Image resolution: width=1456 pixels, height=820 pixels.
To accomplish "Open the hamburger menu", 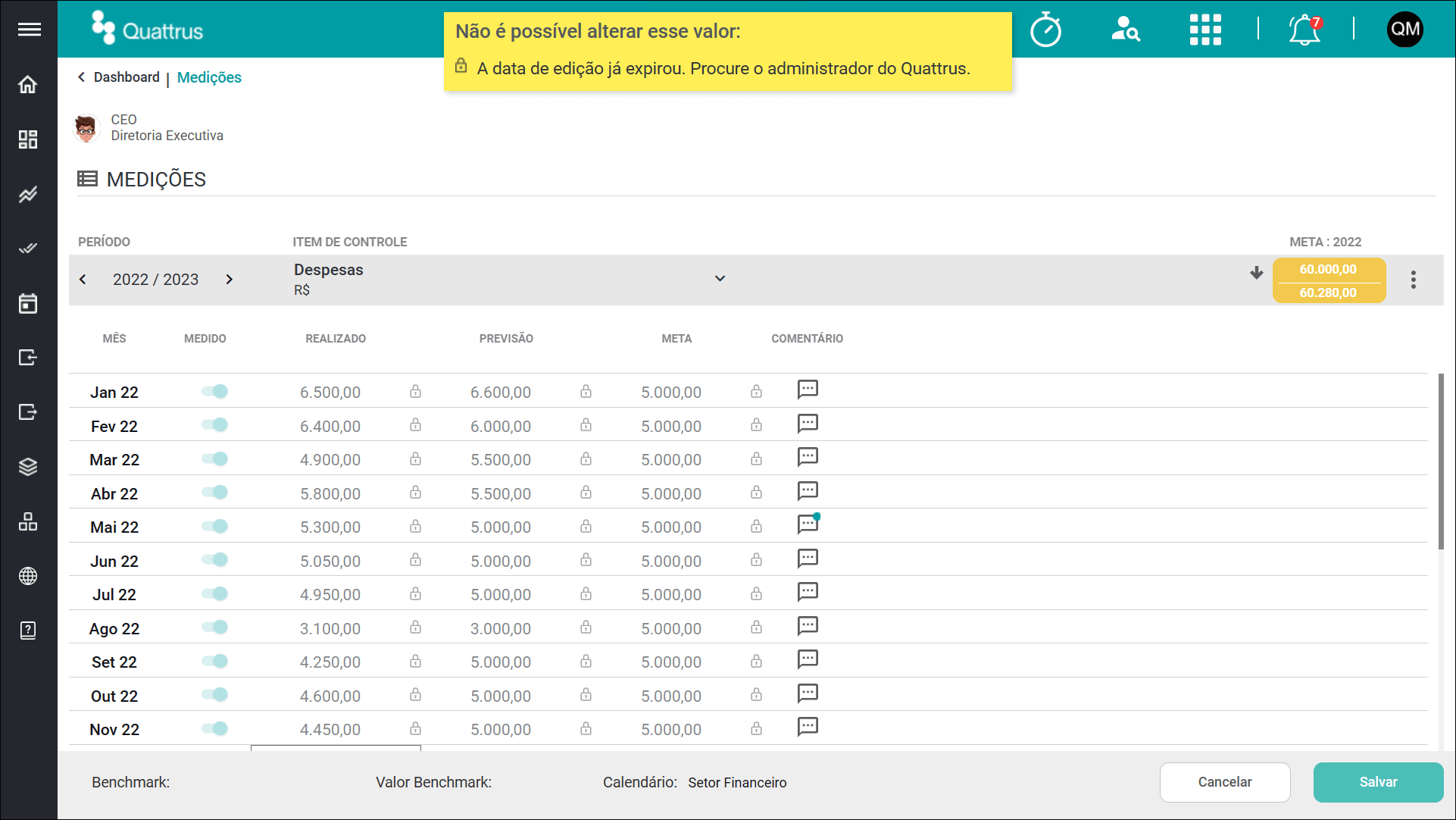I will click(x=29, y=30).
